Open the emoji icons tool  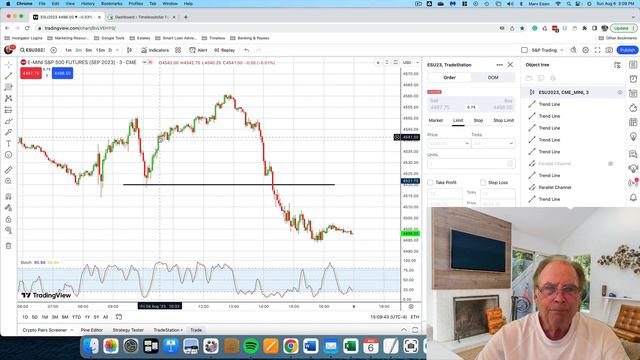8,155
